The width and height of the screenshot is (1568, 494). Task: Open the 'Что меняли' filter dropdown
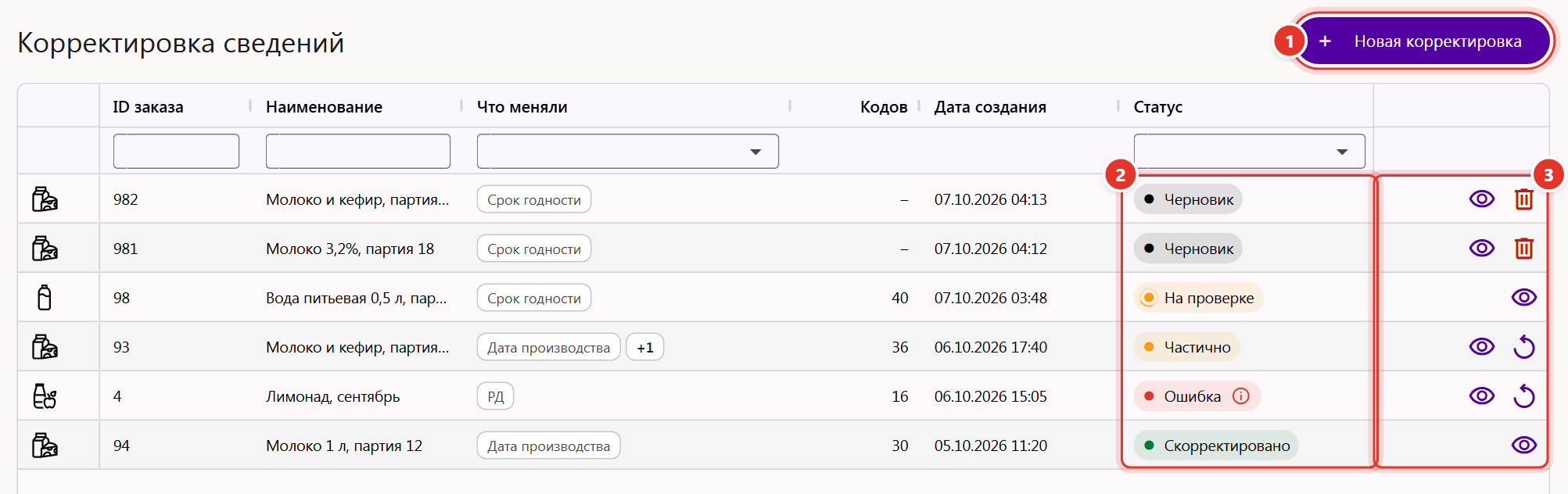(628, 151)
